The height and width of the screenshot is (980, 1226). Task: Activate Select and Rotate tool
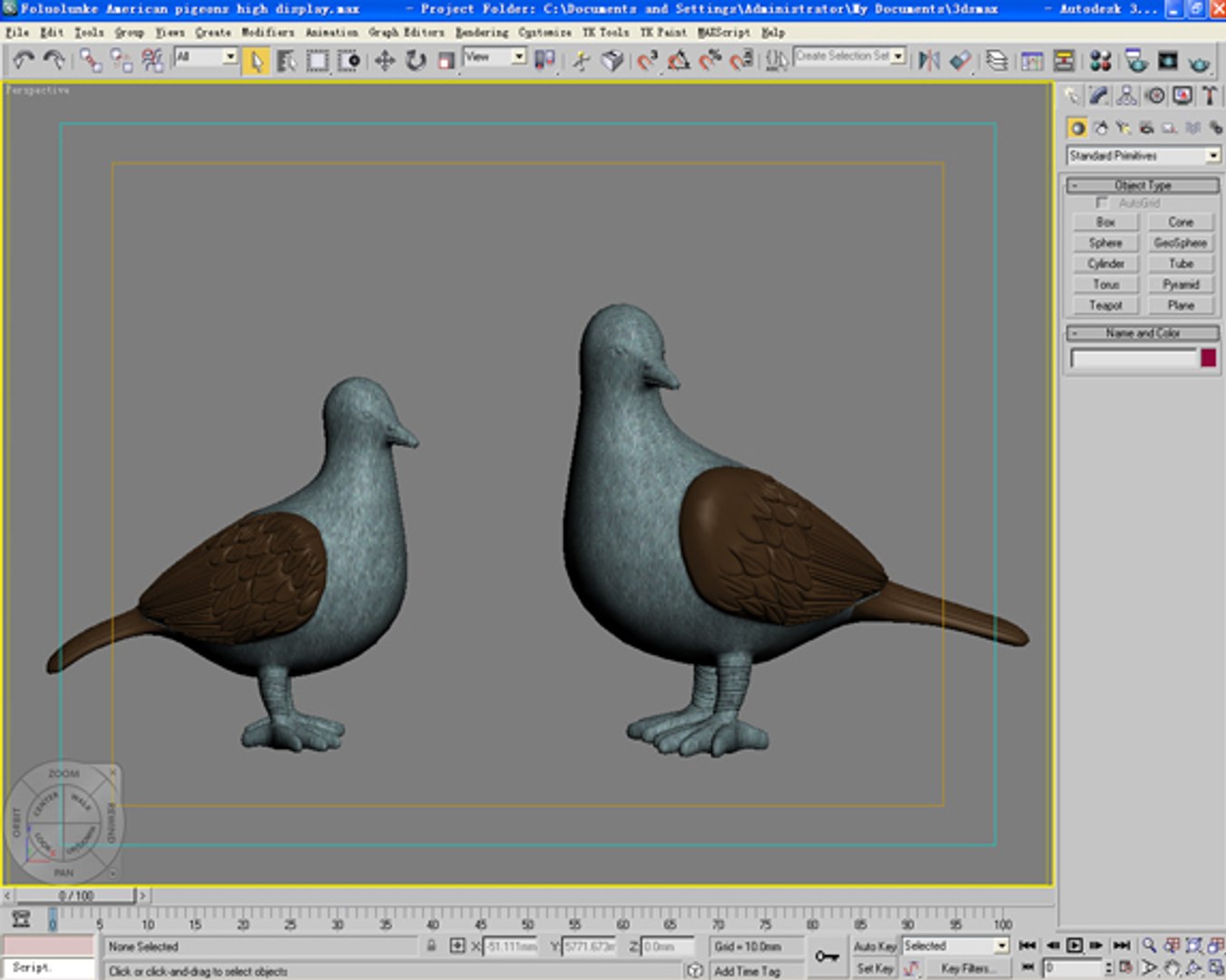(416, 61)
